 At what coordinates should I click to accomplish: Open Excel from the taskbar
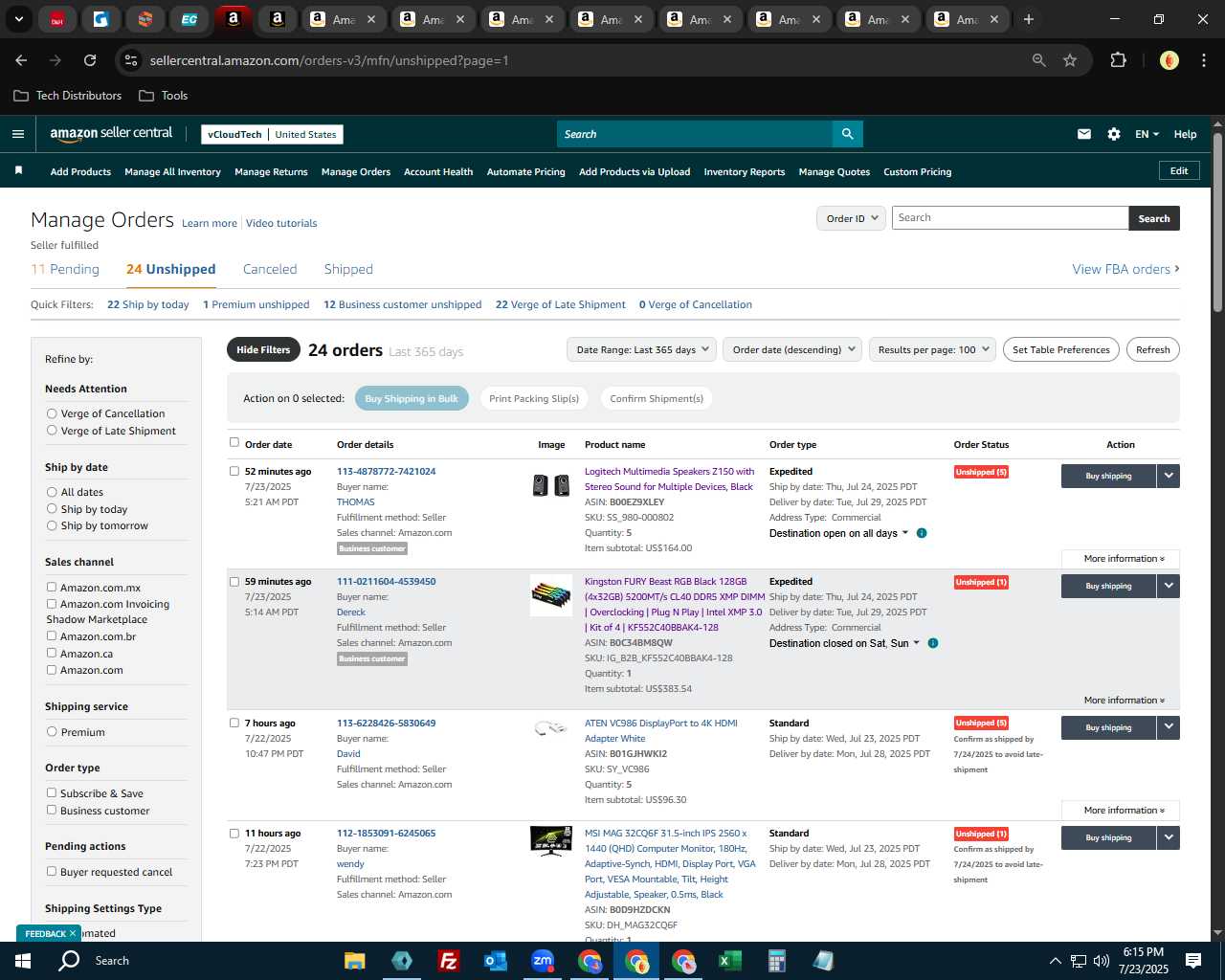tap(730, 961)
